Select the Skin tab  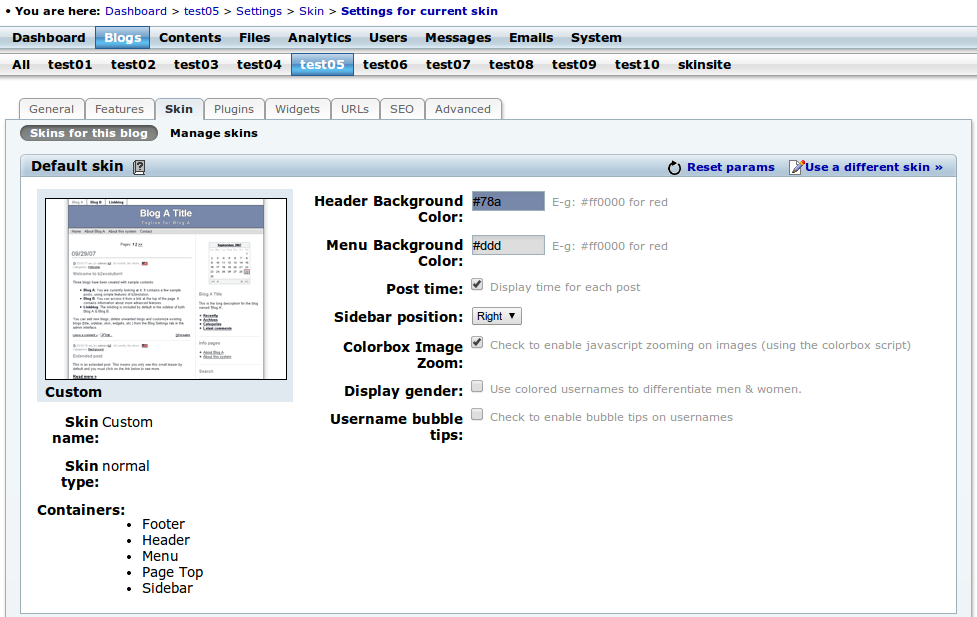(179, 109)
